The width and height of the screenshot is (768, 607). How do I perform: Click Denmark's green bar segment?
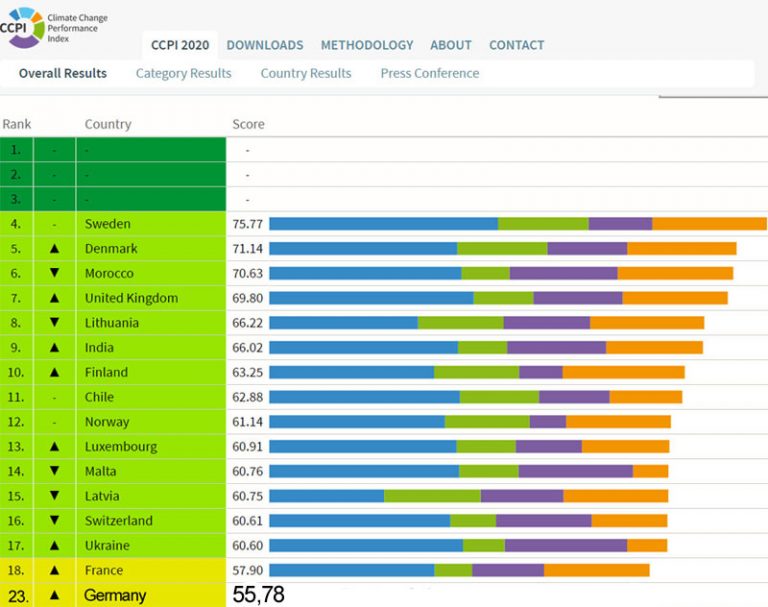[x=502, y=248]
